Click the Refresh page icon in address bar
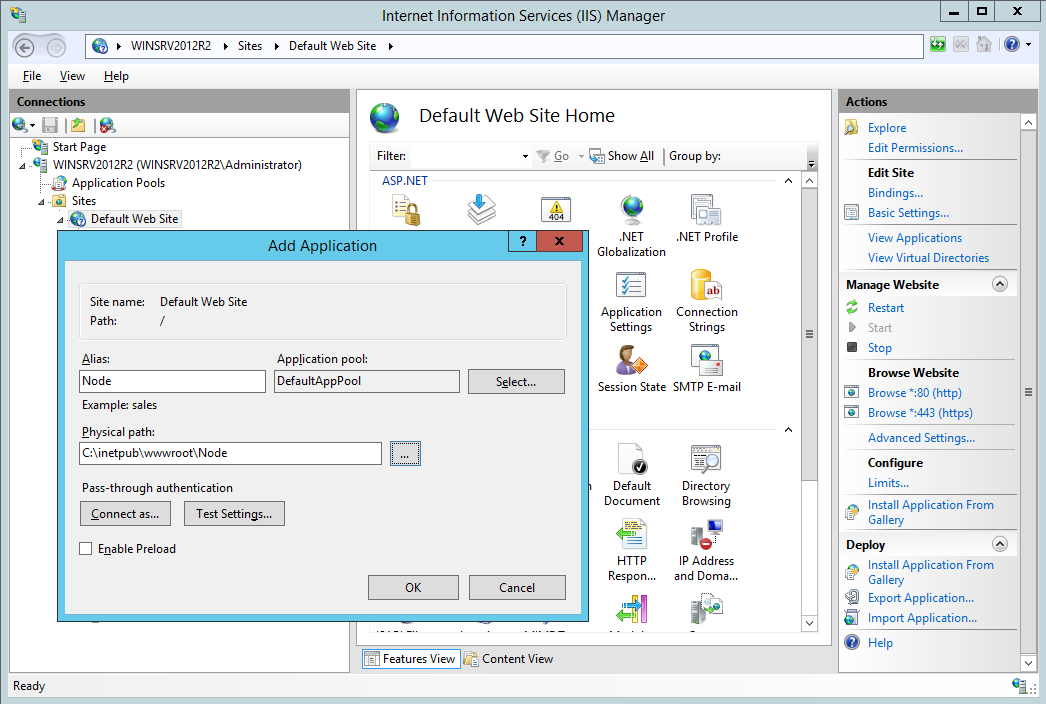 click(x=938, y=45)
